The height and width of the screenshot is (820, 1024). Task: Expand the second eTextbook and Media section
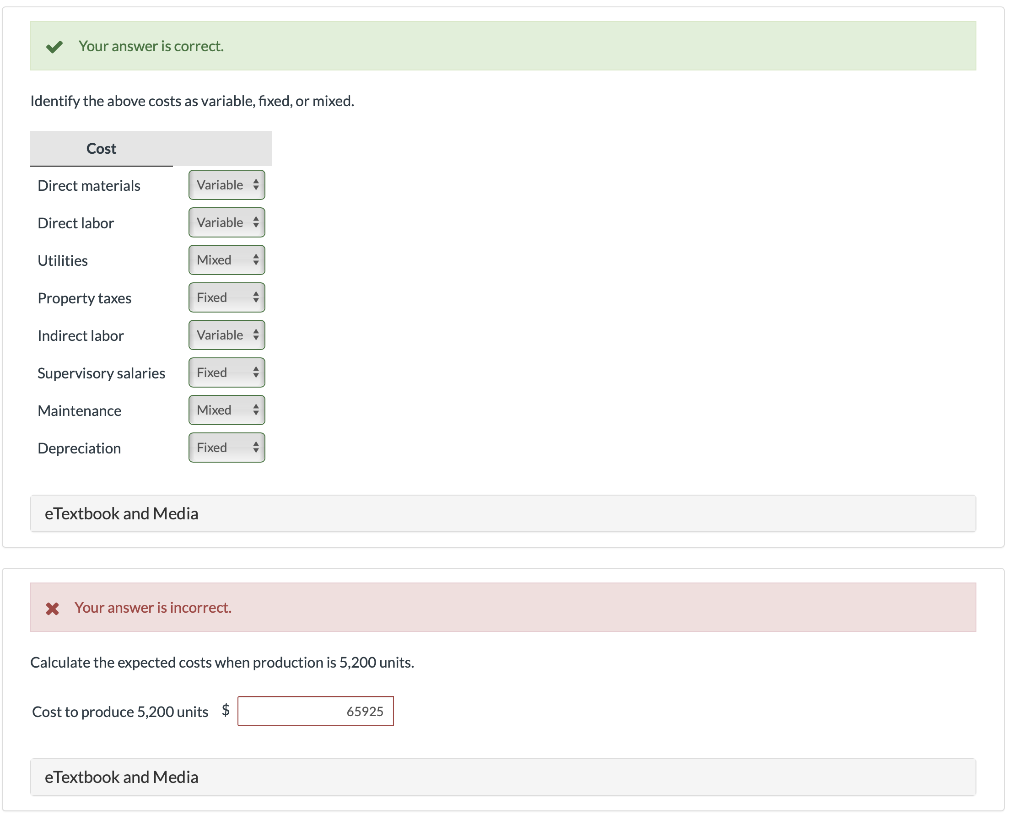(x=121, y=776)
